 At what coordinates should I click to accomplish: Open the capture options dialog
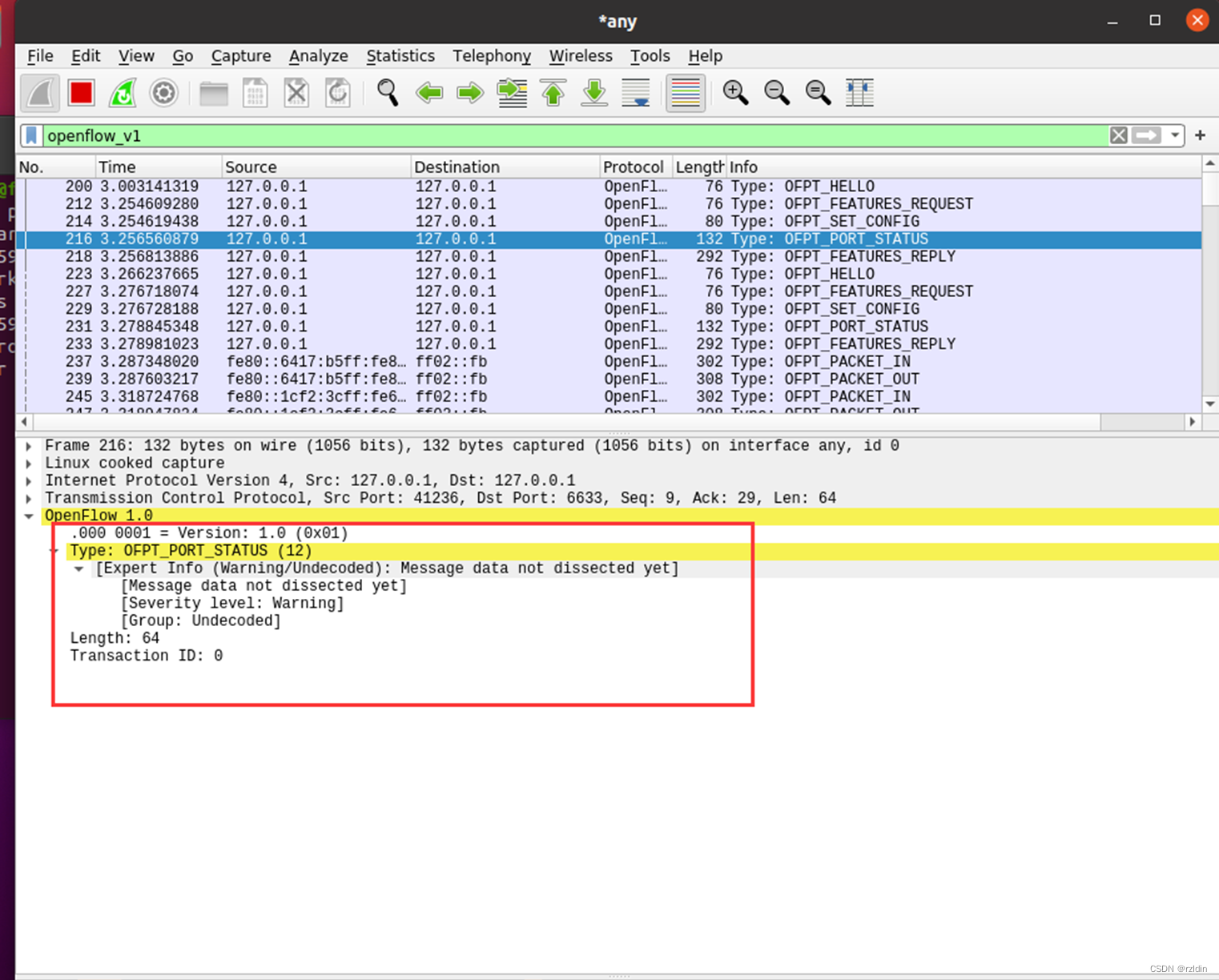coord(163,93)
